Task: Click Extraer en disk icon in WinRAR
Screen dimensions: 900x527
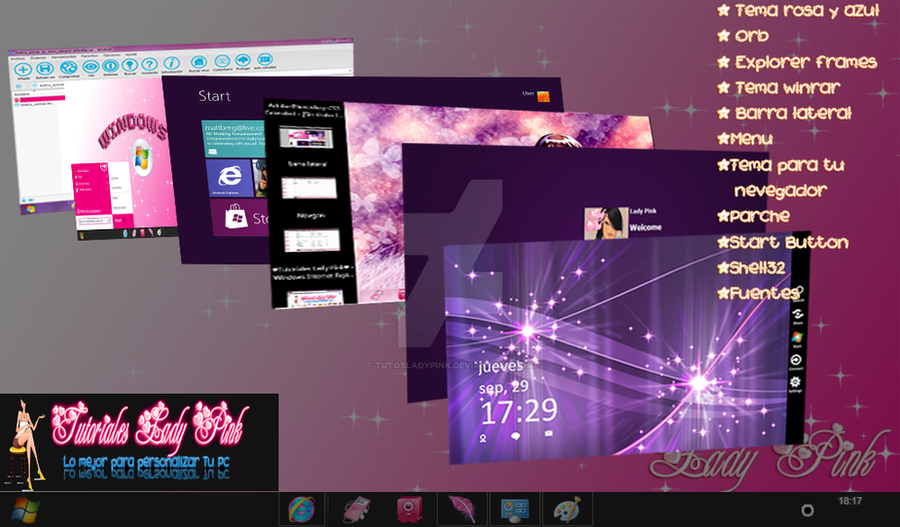Action: [45, 69]
